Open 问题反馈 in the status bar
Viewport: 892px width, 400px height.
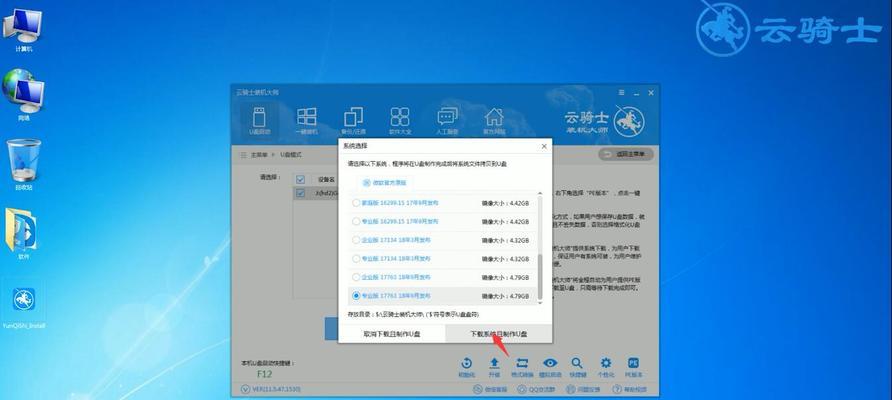tap(583, 390)
